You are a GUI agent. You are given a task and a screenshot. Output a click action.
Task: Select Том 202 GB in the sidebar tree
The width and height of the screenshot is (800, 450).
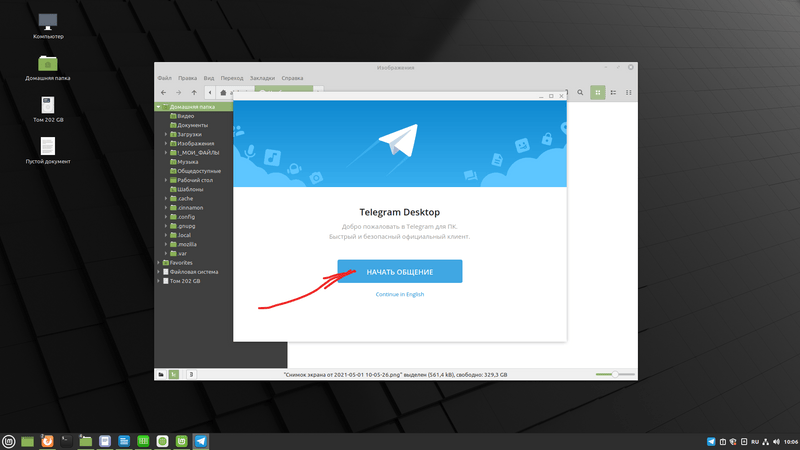coord(185,281)
